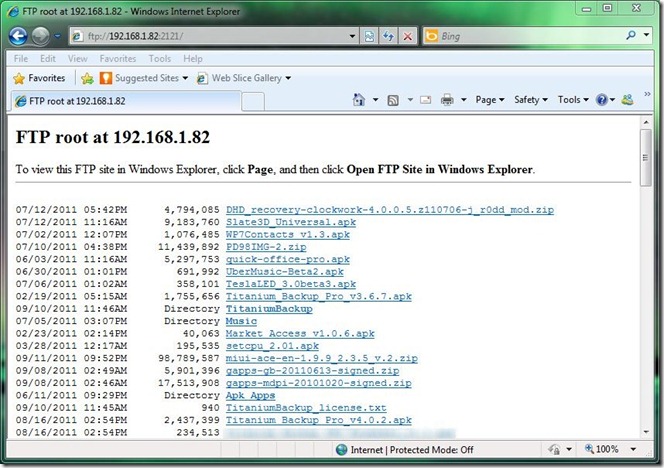Screen dimensions: 664x468
Task: Open UberMusic-Beta2.apk link
Action: click(285, 271)
